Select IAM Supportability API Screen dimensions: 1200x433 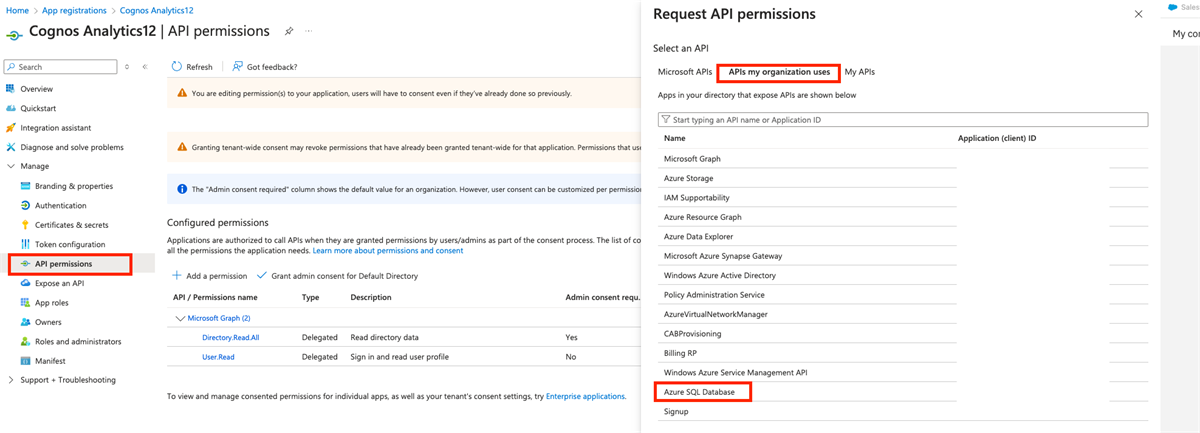(x=697, y=198)
